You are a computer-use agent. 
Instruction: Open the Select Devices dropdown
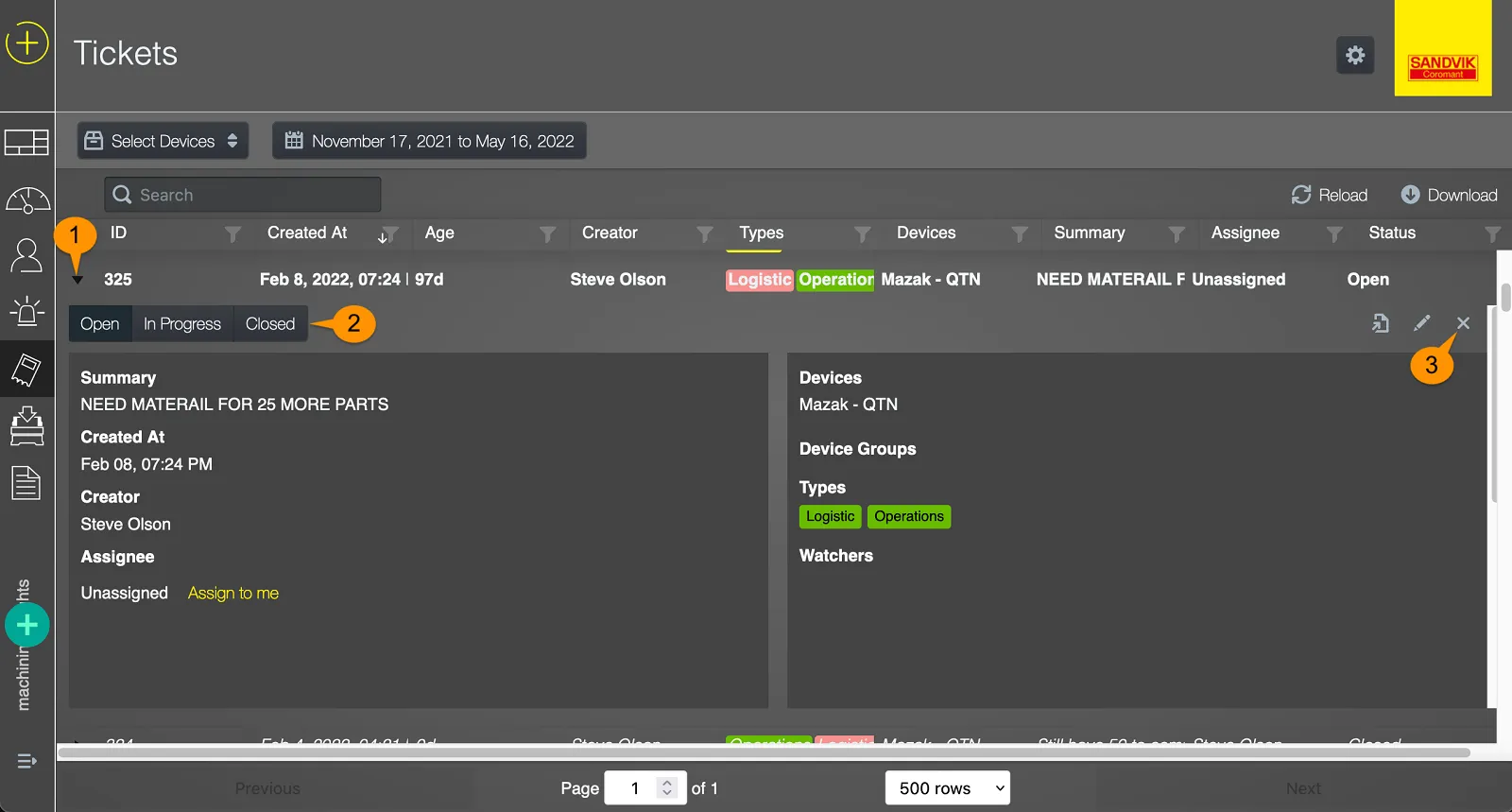[163, 141]
